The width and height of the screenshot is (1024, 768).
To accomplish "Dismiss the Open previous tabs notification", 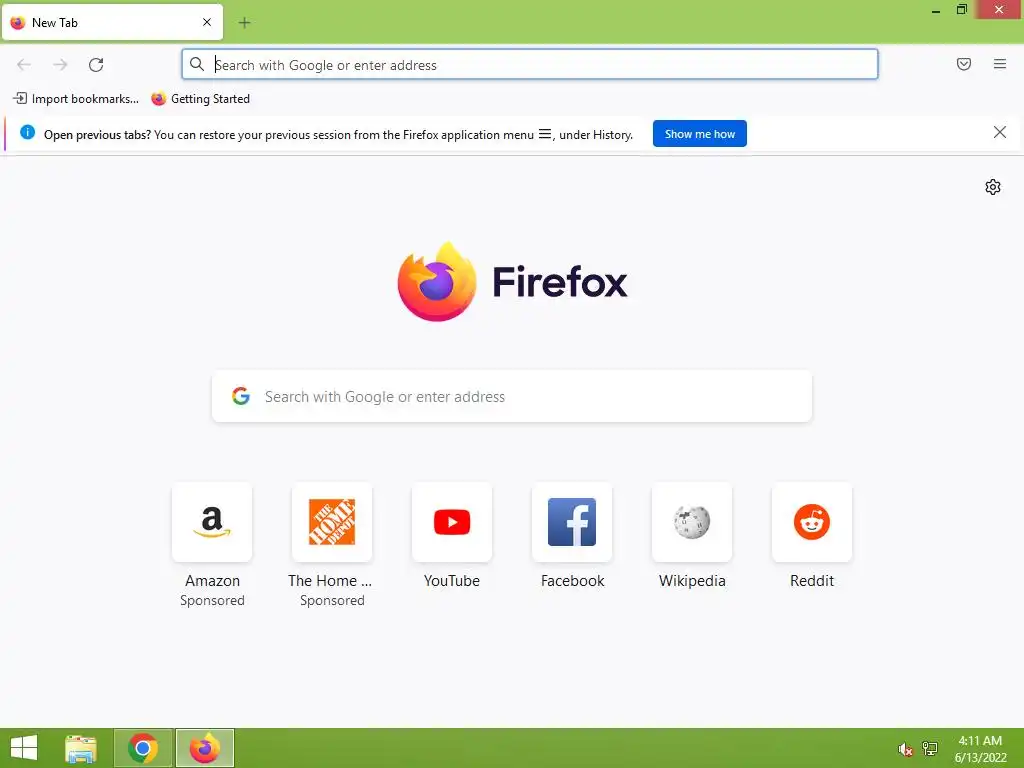I will click(x=999, y=133).
